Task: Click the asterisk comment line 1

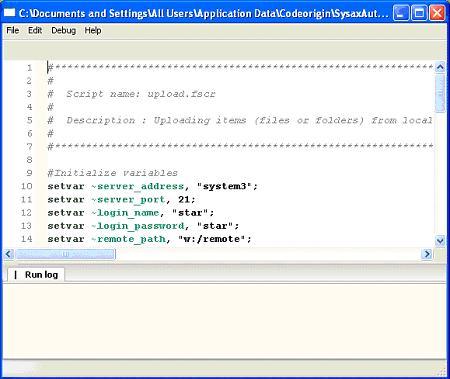Action: click(x=240, y=68)
